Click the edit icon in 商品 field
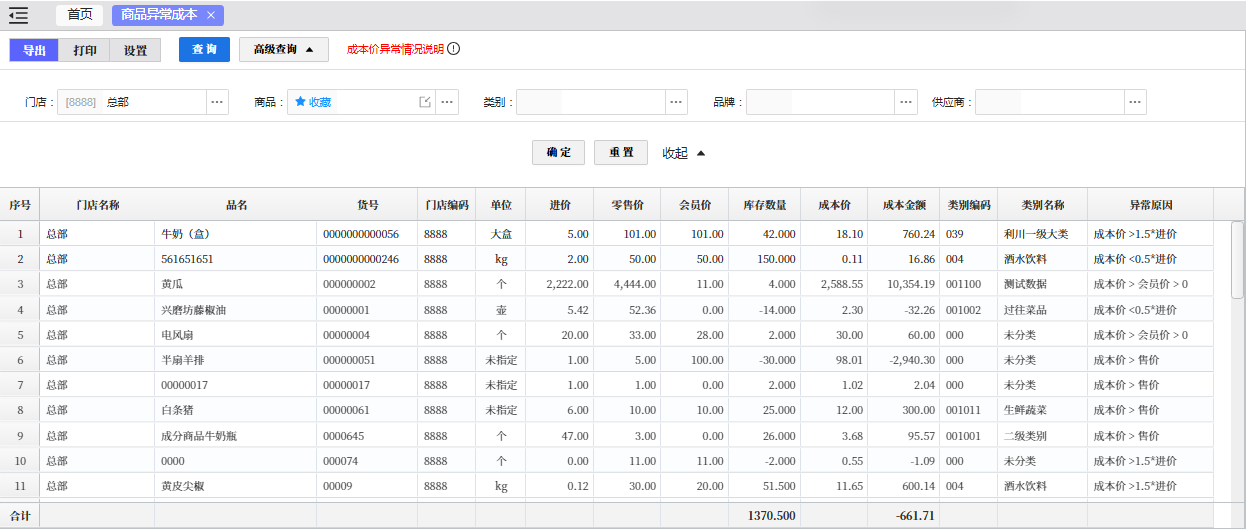 (x=425, y=102)
